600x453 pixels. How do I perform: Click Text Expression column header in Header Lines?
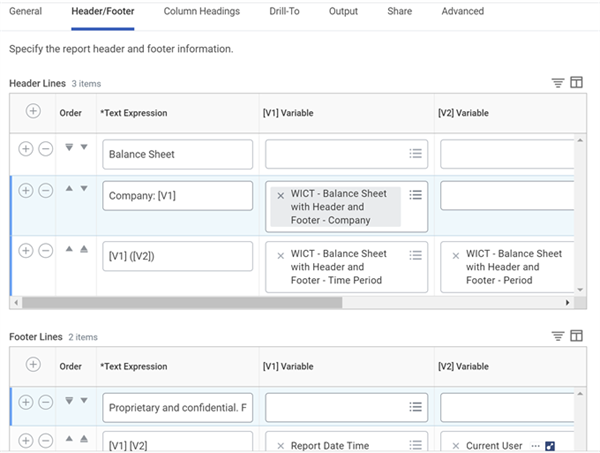pos(134,113)
